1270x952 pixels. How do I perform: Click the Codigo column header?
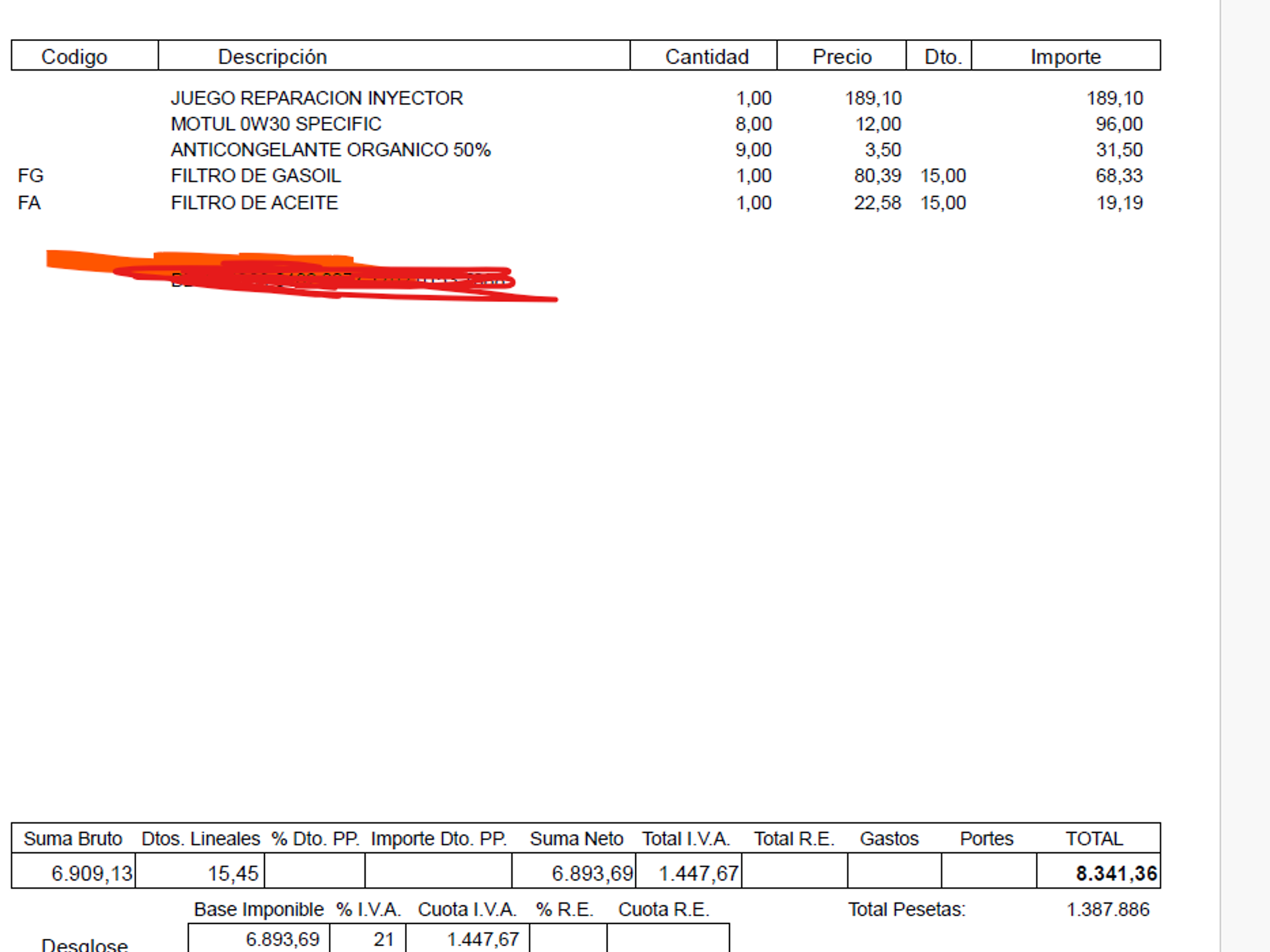pyautogui.click(x=74, y=57)
